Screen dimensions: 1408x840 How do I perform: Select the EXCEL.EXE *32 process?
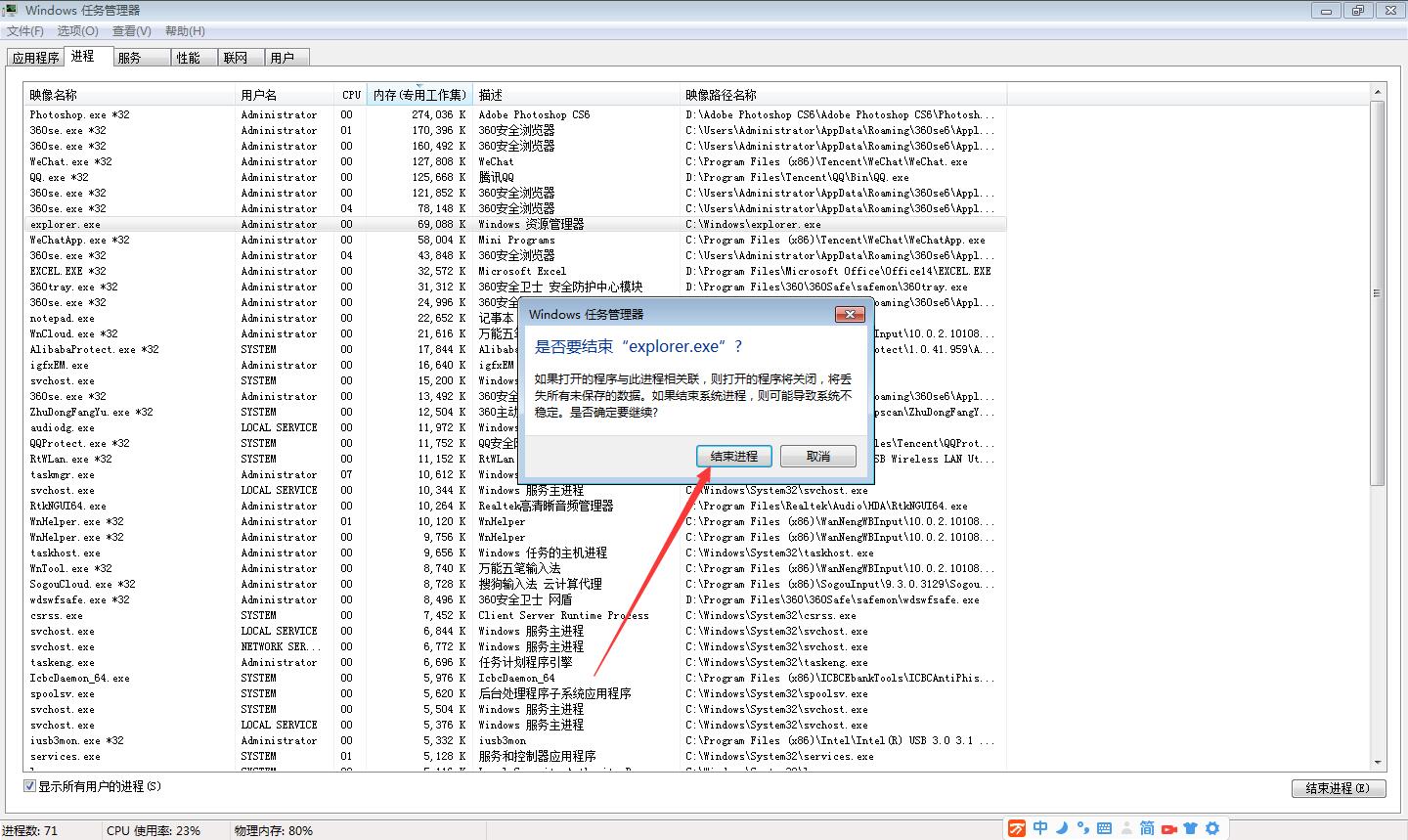coord(515,271)
